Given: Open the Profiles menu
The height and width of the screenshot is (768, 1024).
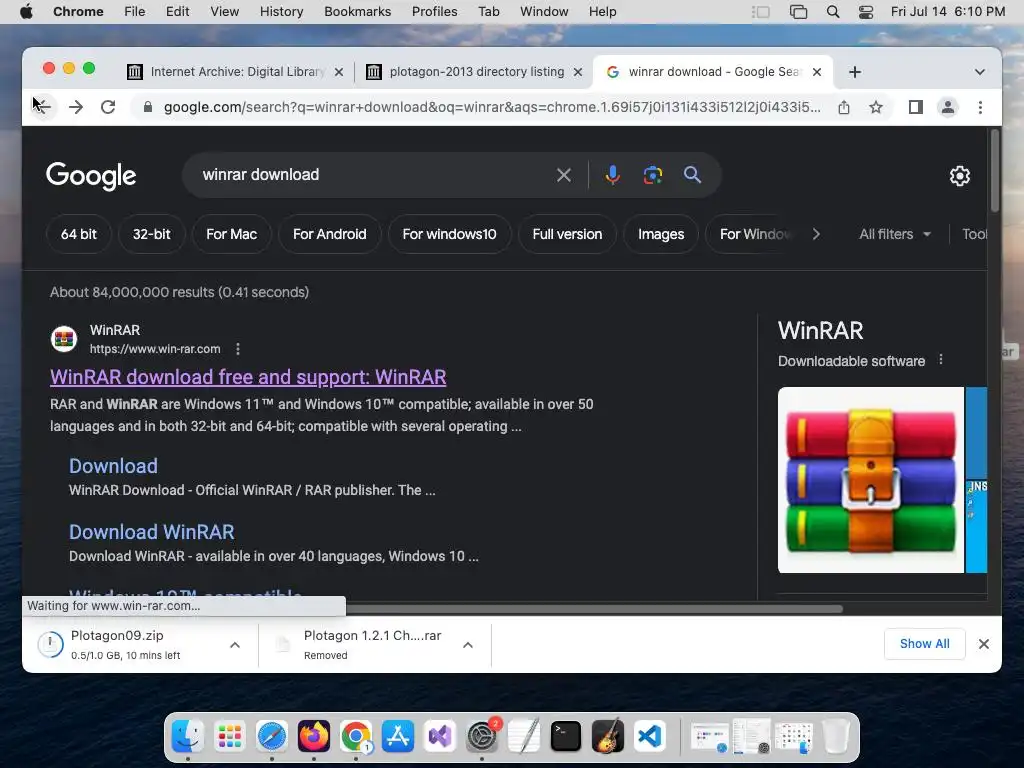Looking at the screenshot, I should pos(434,12).
